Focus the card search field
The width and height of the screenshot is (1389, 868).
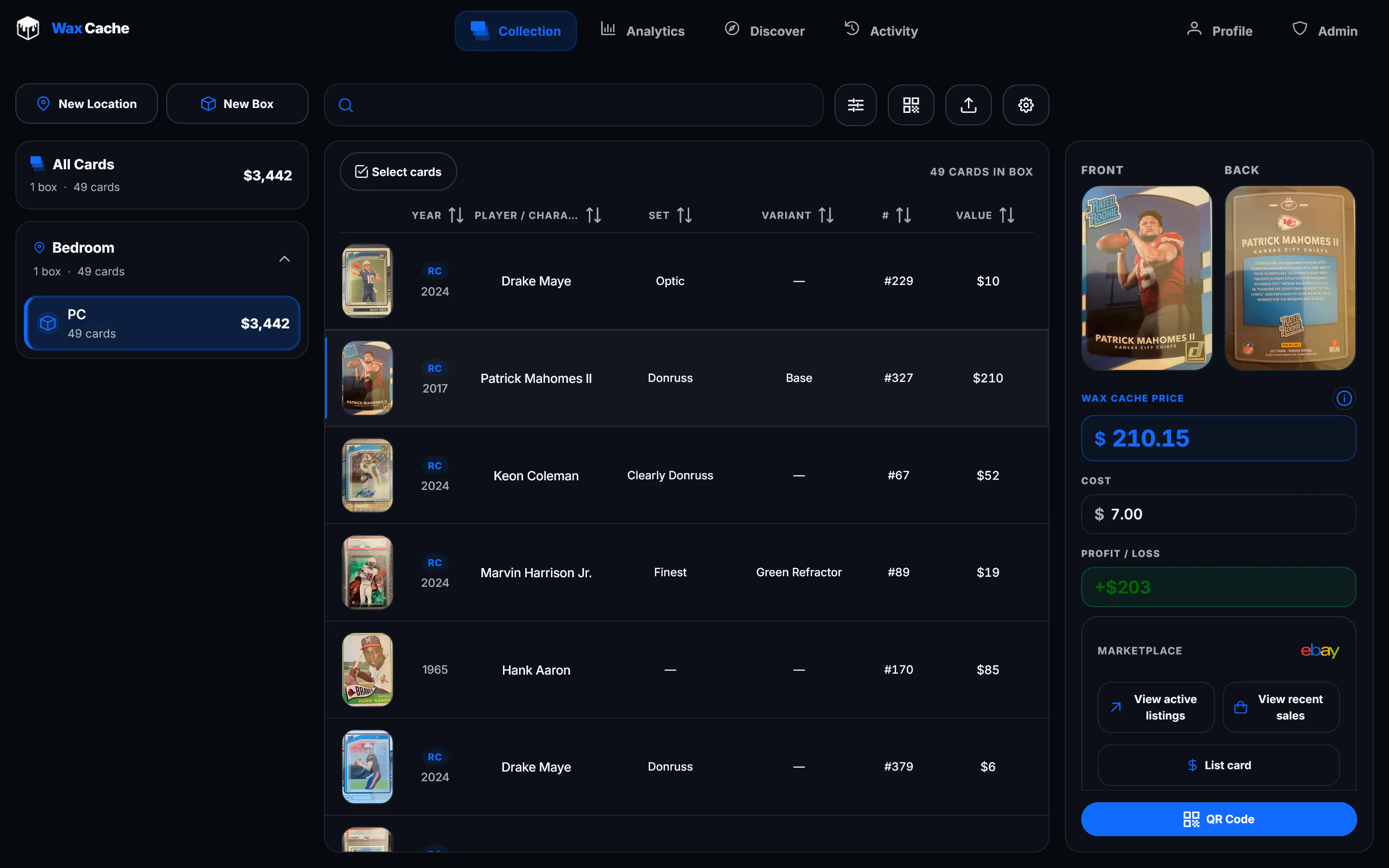[574, 105]
